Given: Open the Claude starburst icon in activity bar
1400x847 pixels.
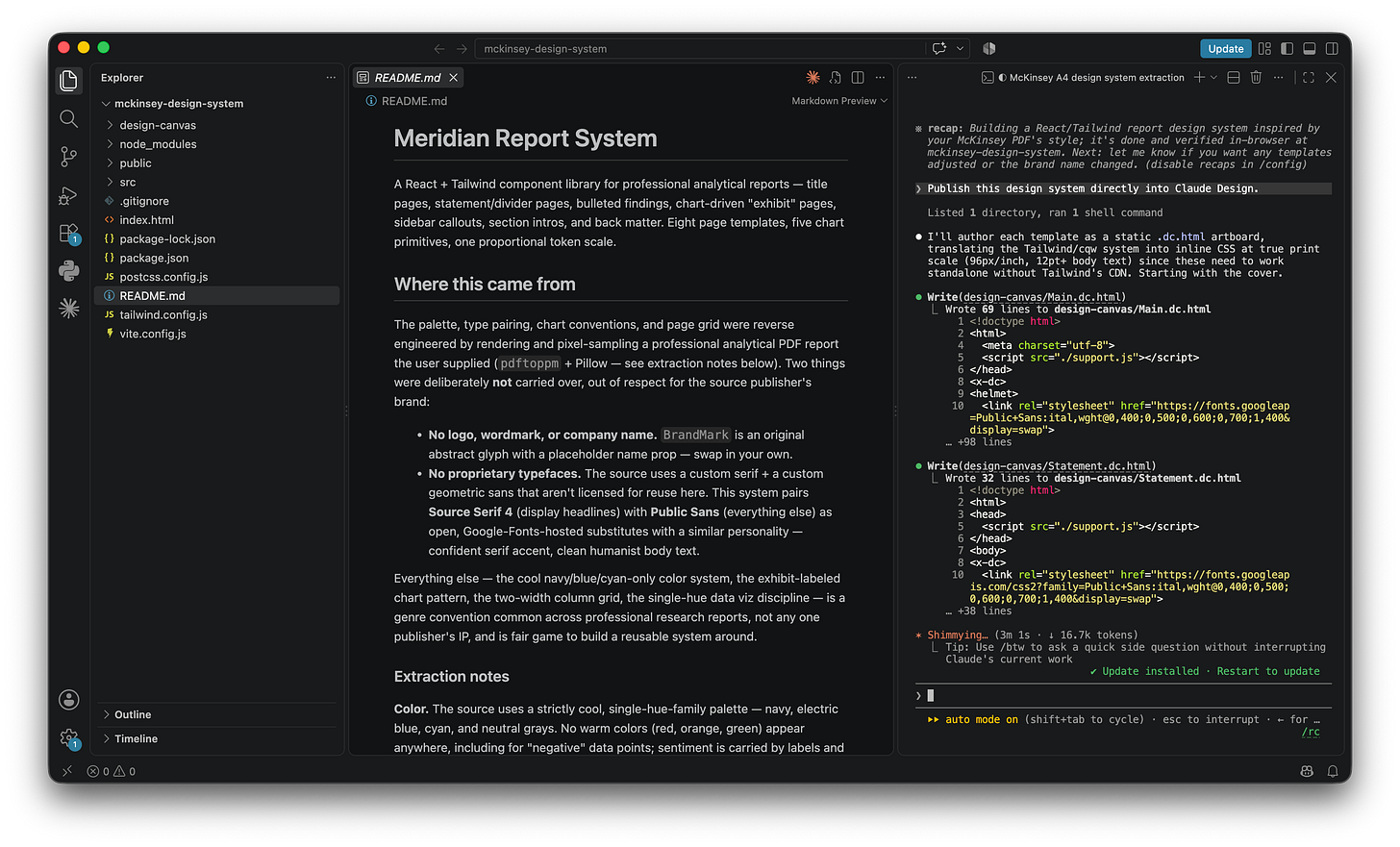Looking at the screenshot, I should (x=68, y=309).
